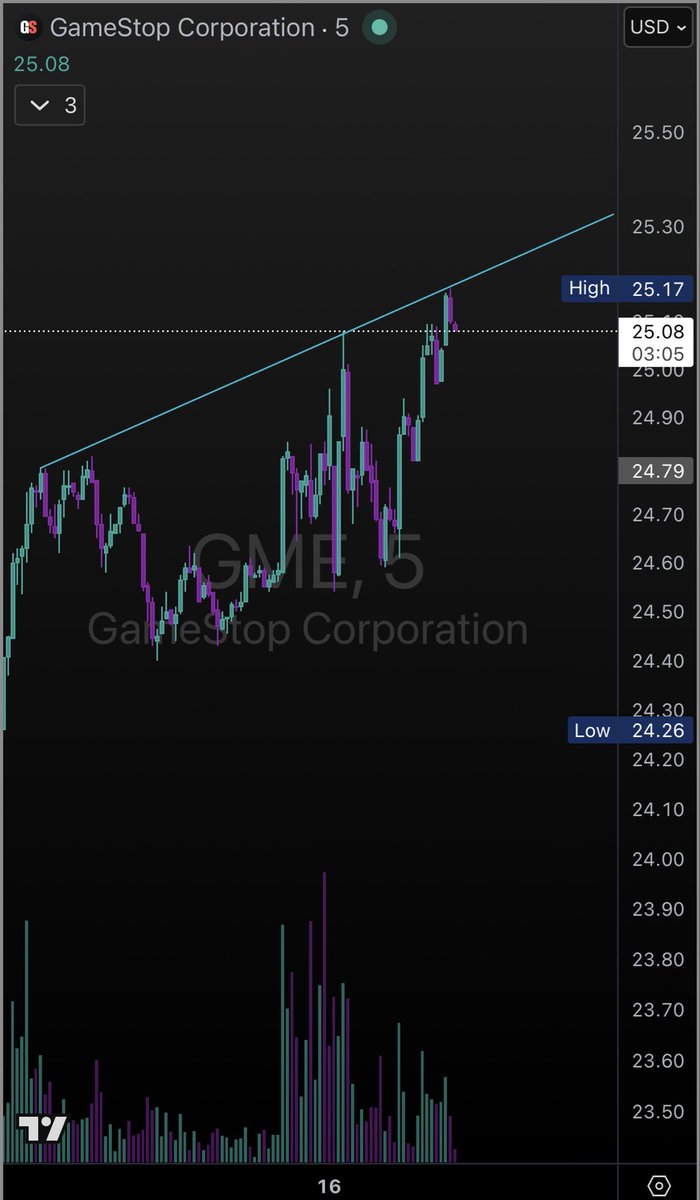Click the 25.08 last price under title
Viewport: 700px width, 1200px height.
42,64
